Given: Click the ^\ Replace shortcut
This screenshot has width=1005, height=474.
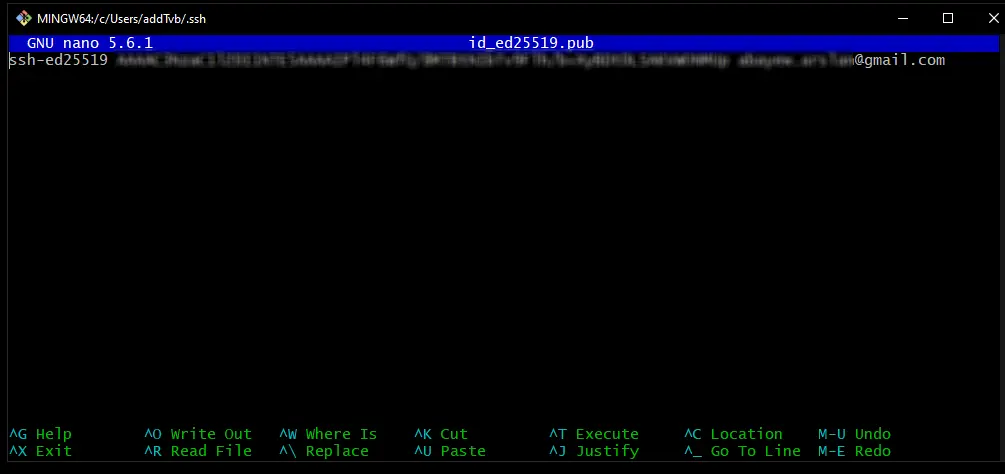Looking at the screenshot, I should pyautogui.click(x=324, y=451).
